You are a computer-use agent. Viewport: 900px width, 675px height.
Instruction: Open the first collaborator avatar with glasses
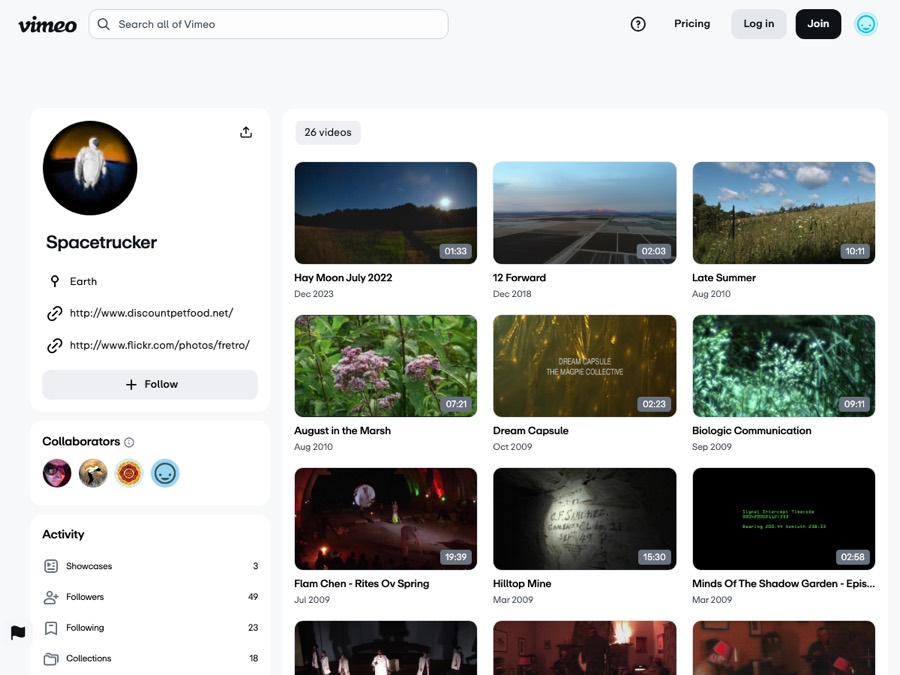[x=57, y=474]
